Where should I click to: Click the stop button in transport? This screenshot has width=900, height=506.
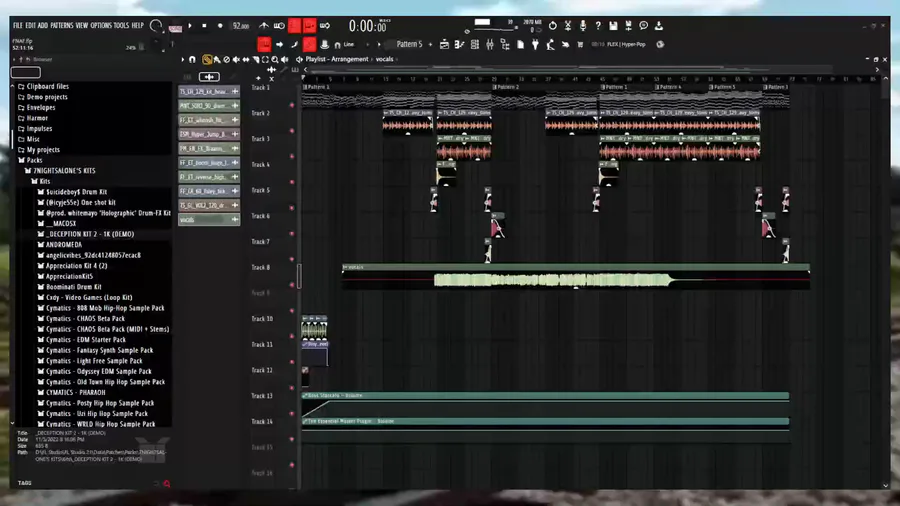(204, 26)
